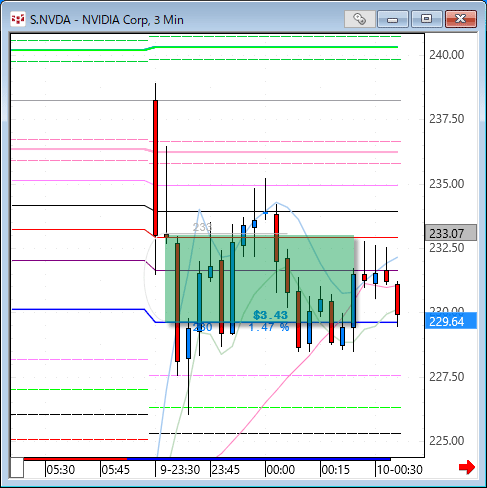Click the blue 229.64 current price label
487x488 pixels.
click(451, 321)
